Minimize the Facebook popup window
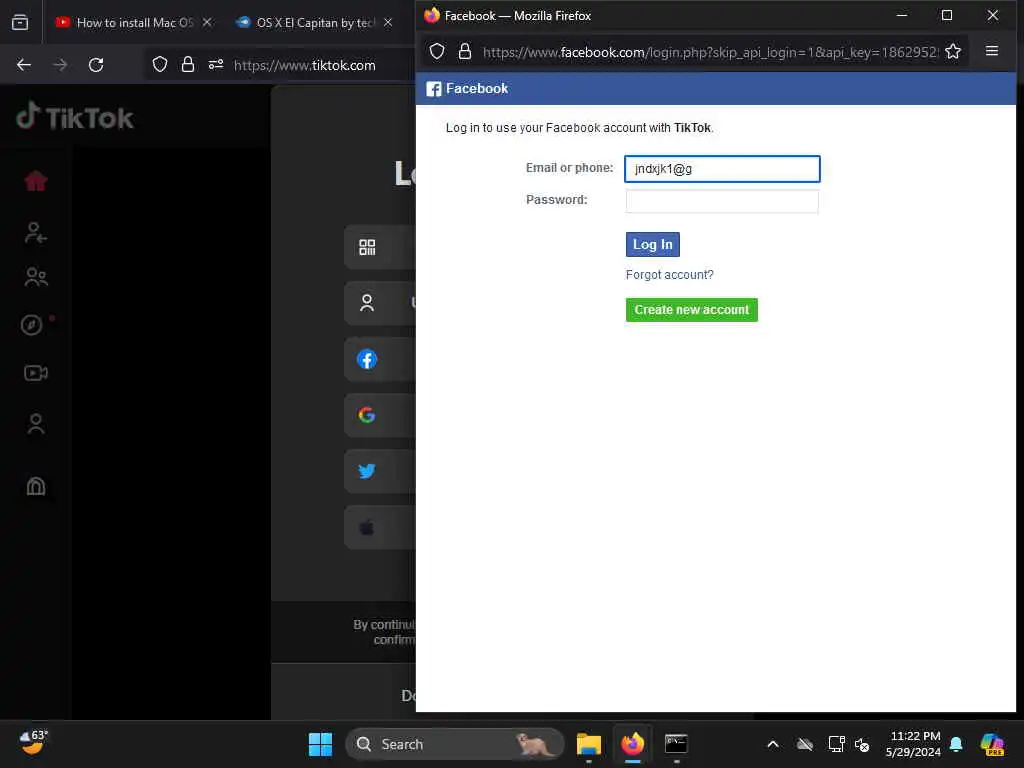Screen dimensions: 1024x768 pos(902,15)
